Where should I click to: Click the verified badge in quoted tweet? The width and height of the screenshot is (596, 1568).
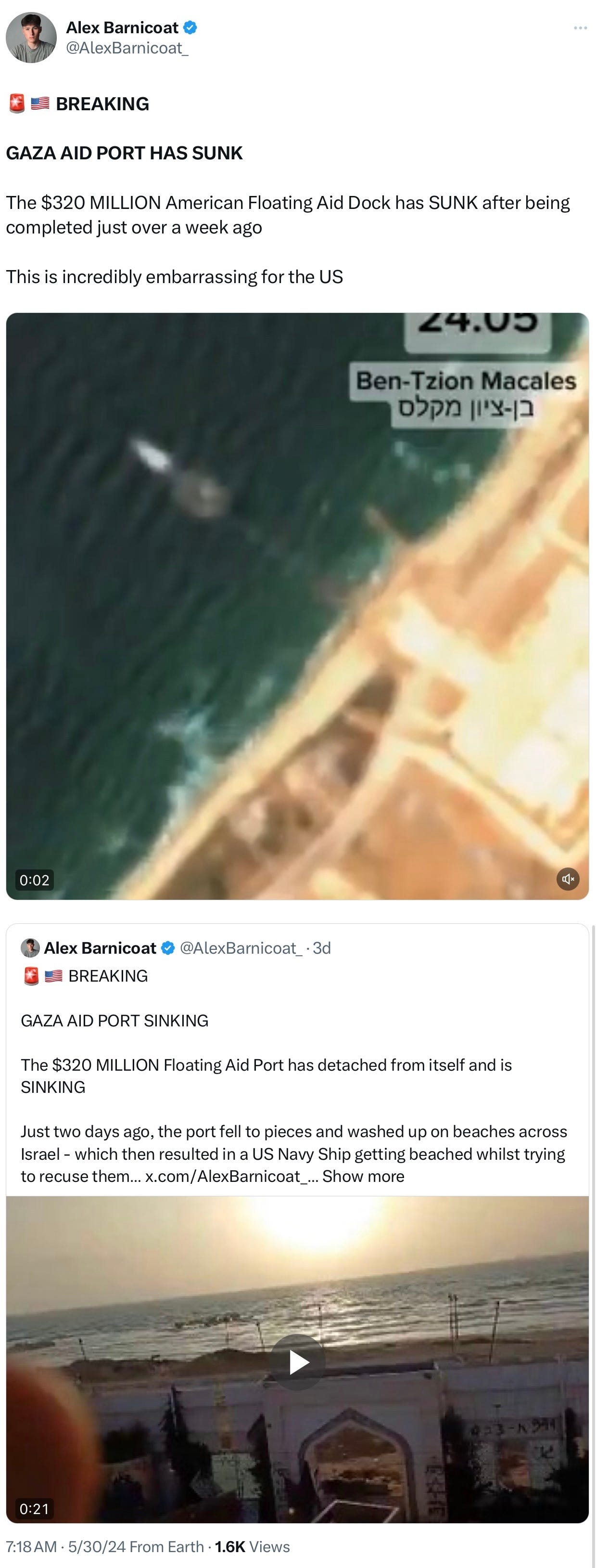168,948
